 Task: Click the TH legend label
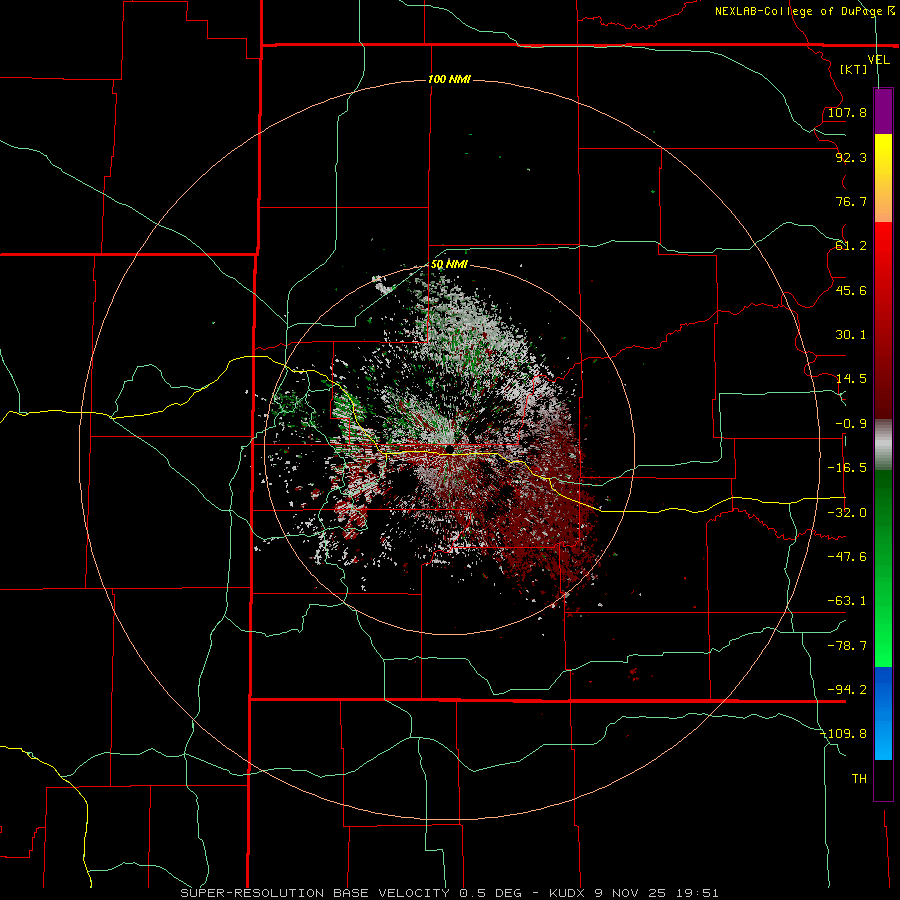[x=859, y=779]
